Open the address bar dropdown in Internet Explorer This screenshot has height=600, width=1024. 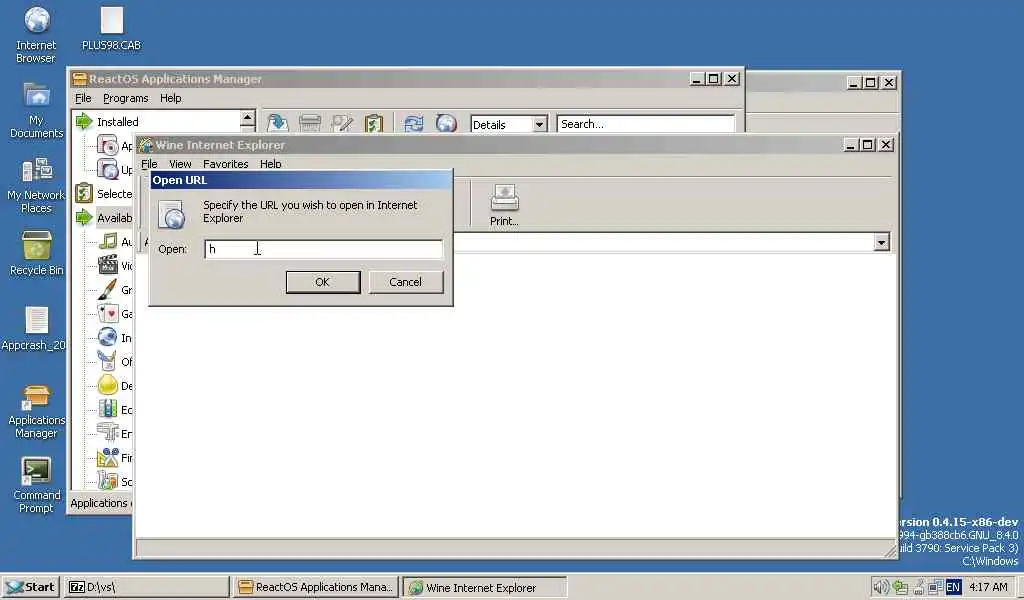[x=881, y=243]
